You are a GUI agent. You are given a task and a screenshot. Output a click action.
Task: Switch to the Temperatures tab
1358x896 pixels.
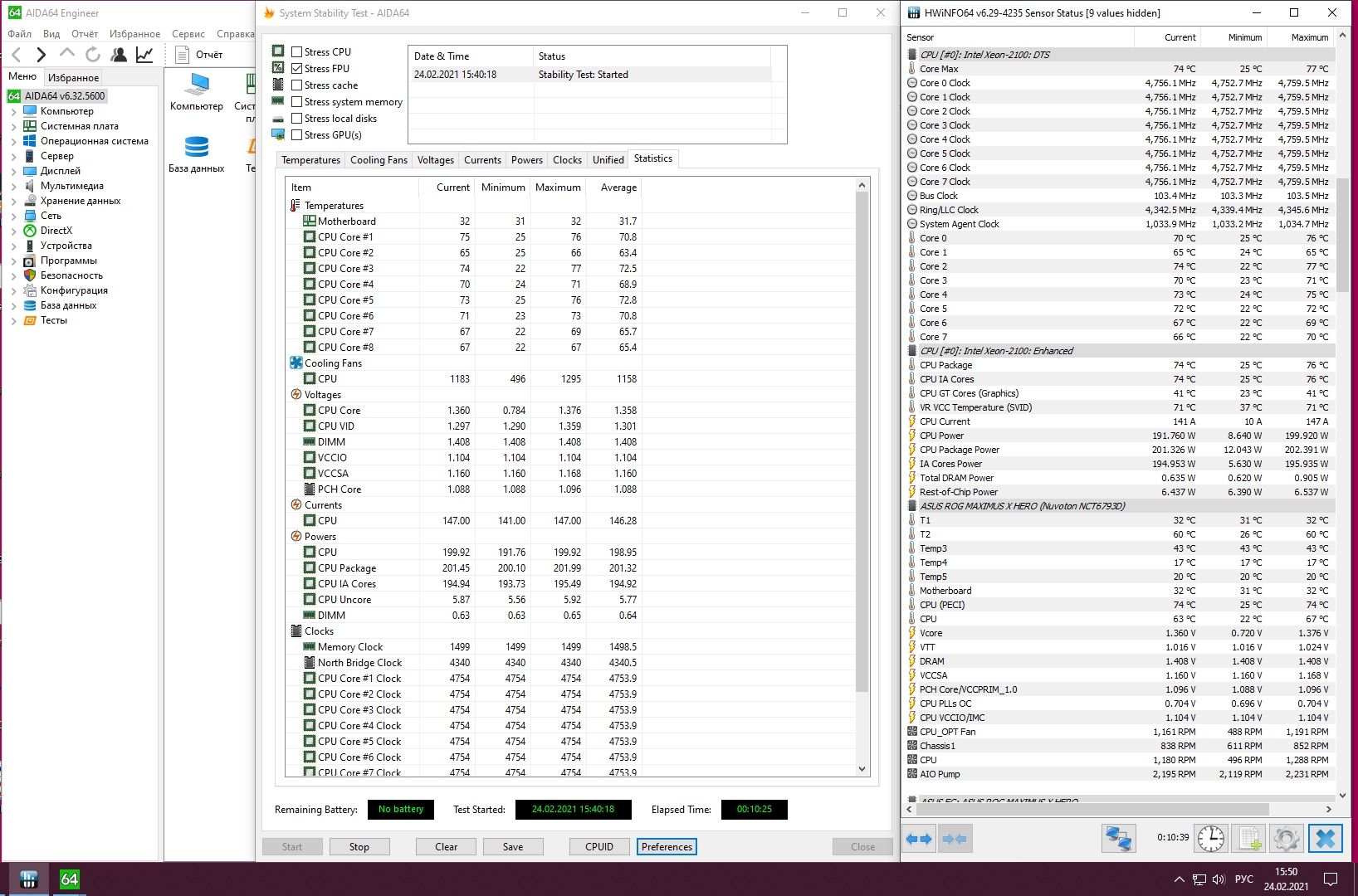coord(310,160)
